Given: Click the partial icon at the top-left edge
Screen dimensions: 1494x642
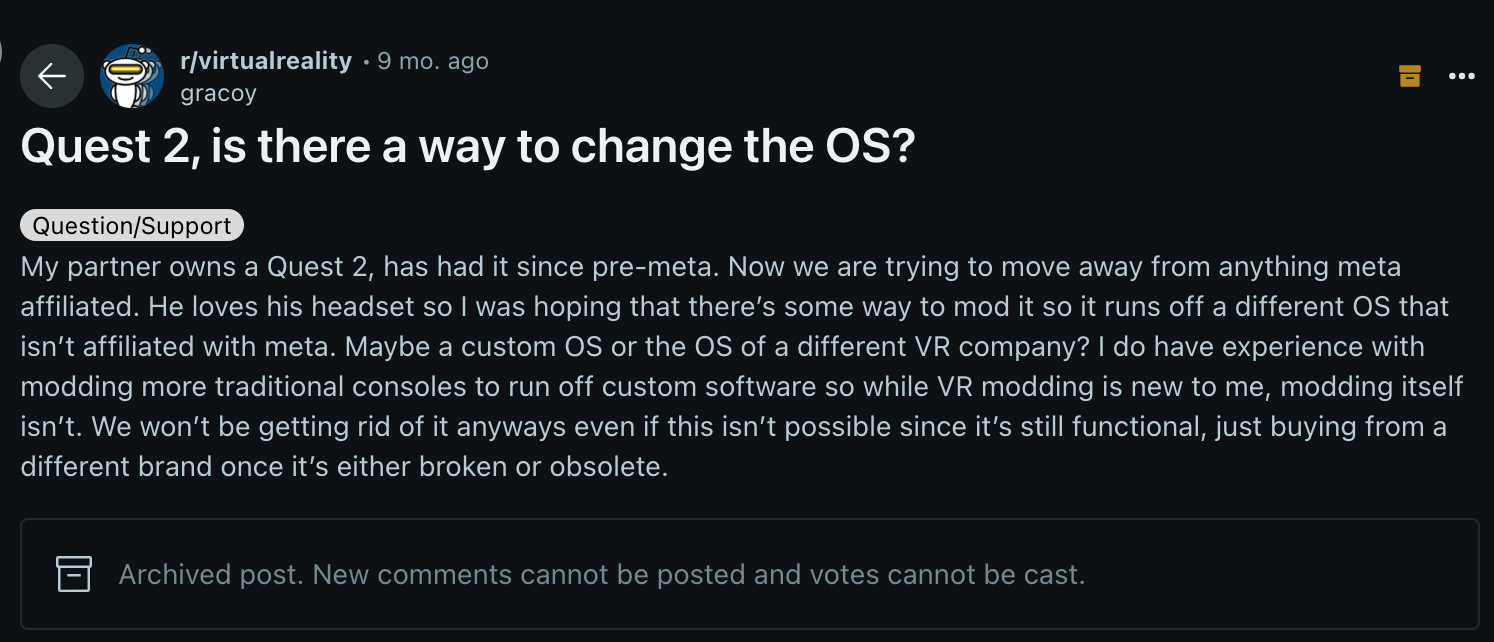Looking at the screenshot, I should point(4,50).
